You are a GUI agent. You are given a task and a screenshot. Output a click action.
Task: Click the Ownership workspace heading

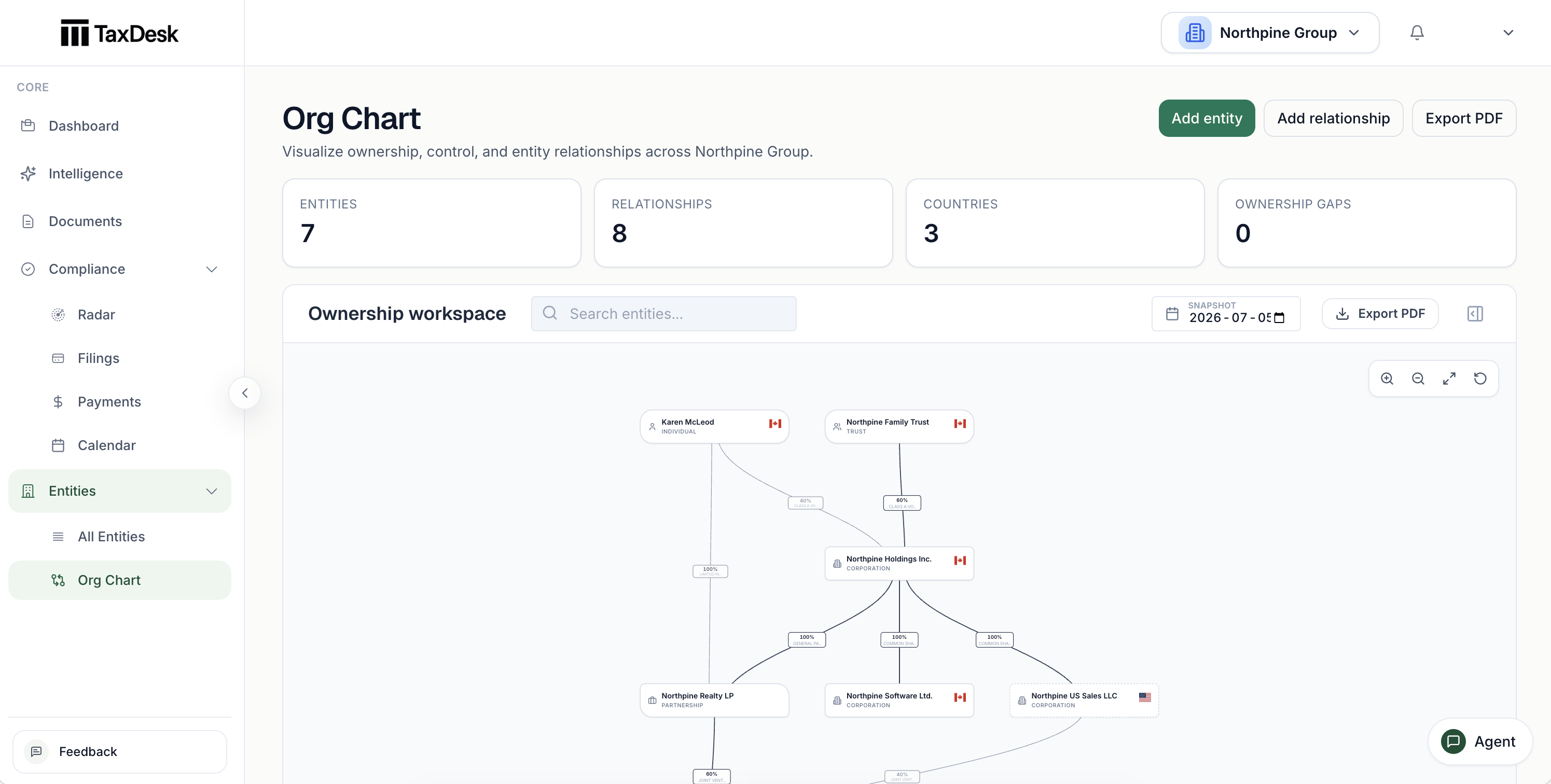(x=407, y=314)
